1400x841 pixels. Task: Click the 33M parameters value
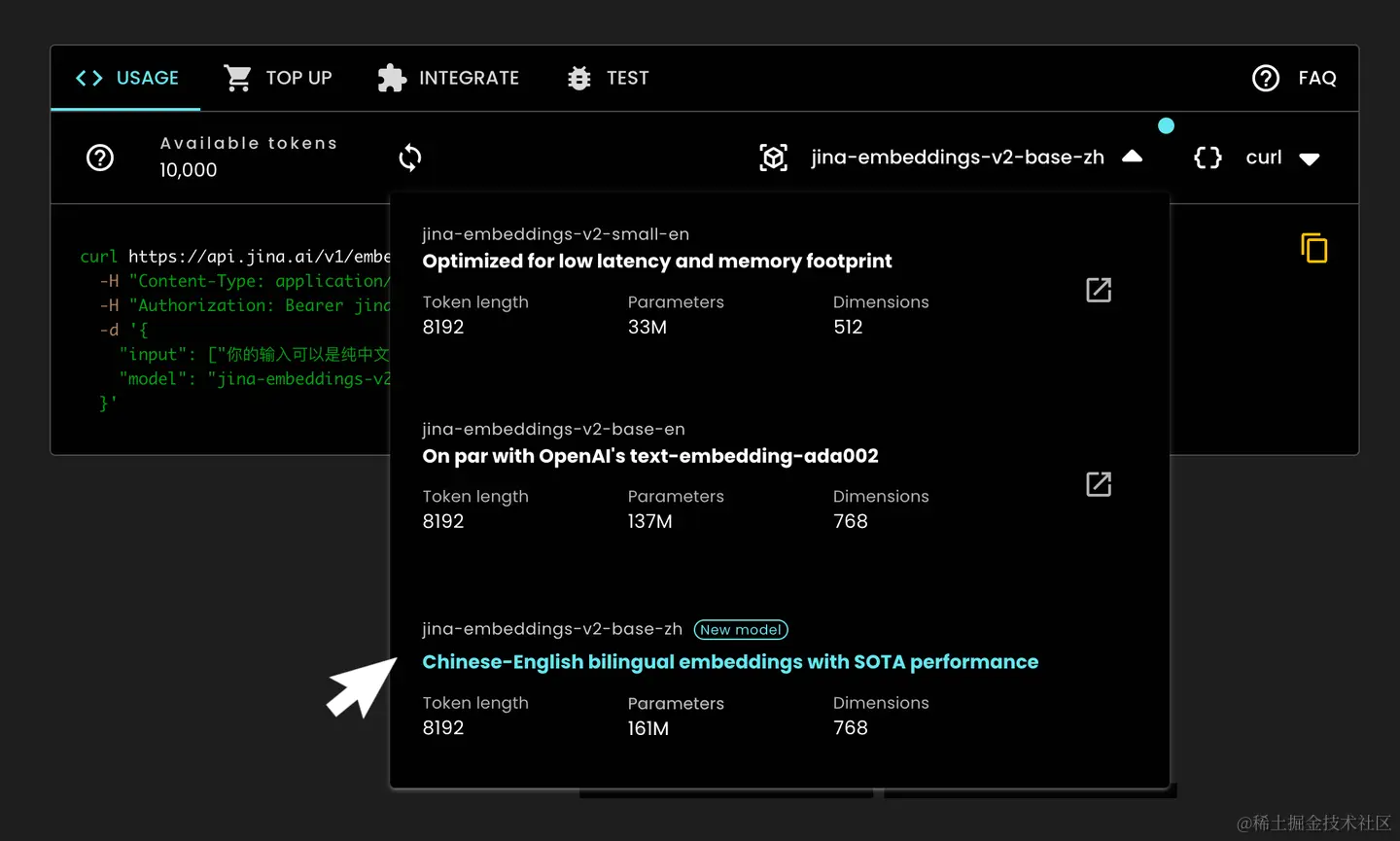647,328
